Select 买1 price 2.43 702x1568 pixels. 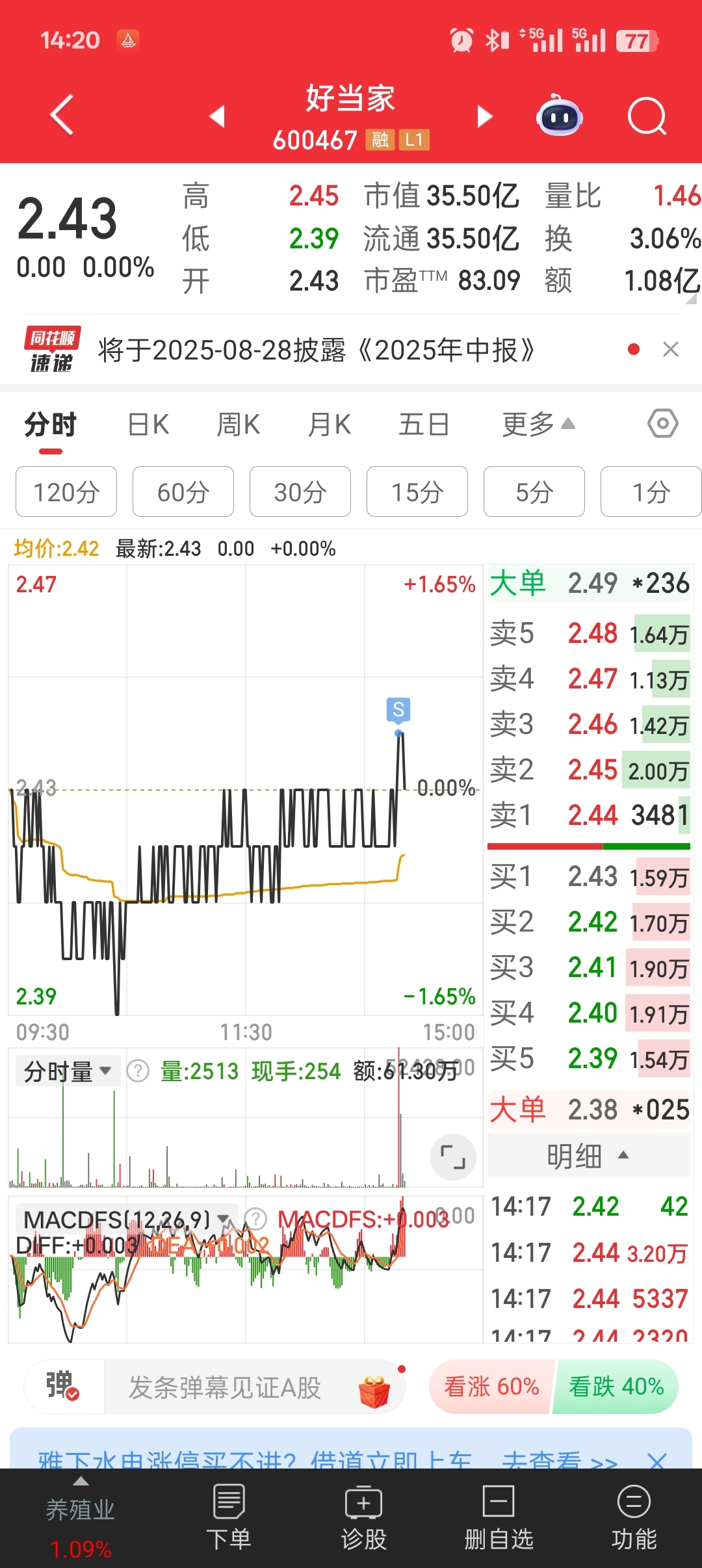click(x=588, y=876)
